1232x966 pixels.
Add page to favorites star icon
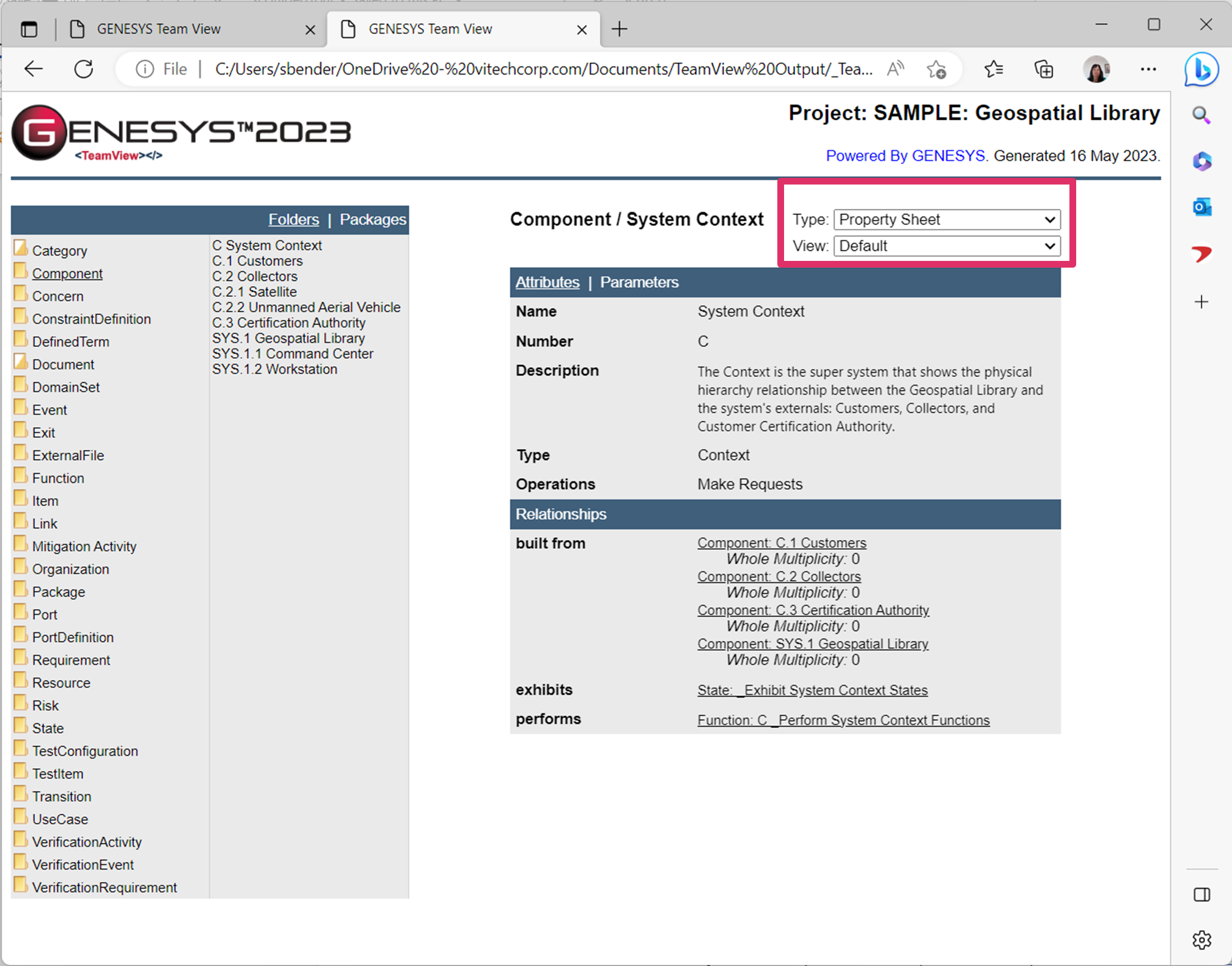pos(936,69)
